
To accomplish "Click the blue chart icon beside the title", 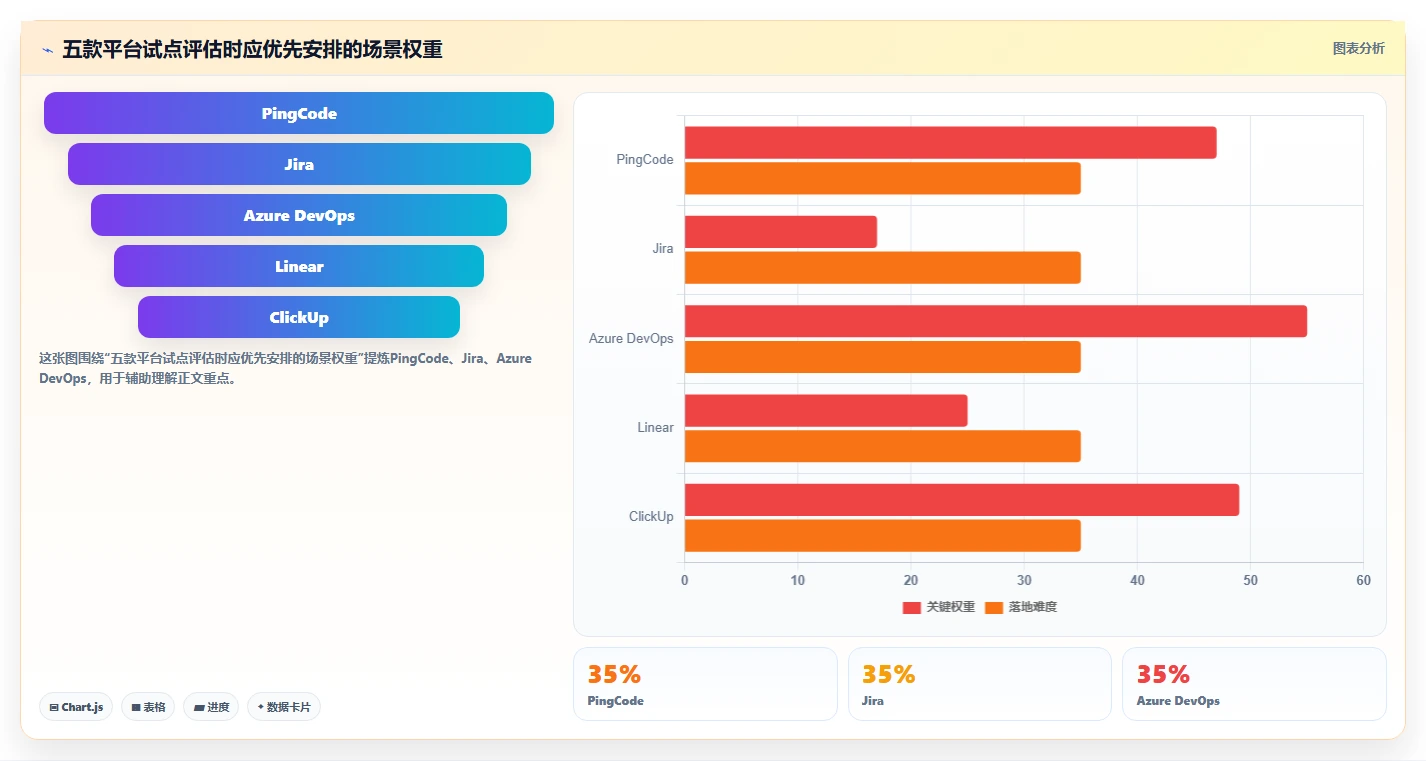I will 47,50.
